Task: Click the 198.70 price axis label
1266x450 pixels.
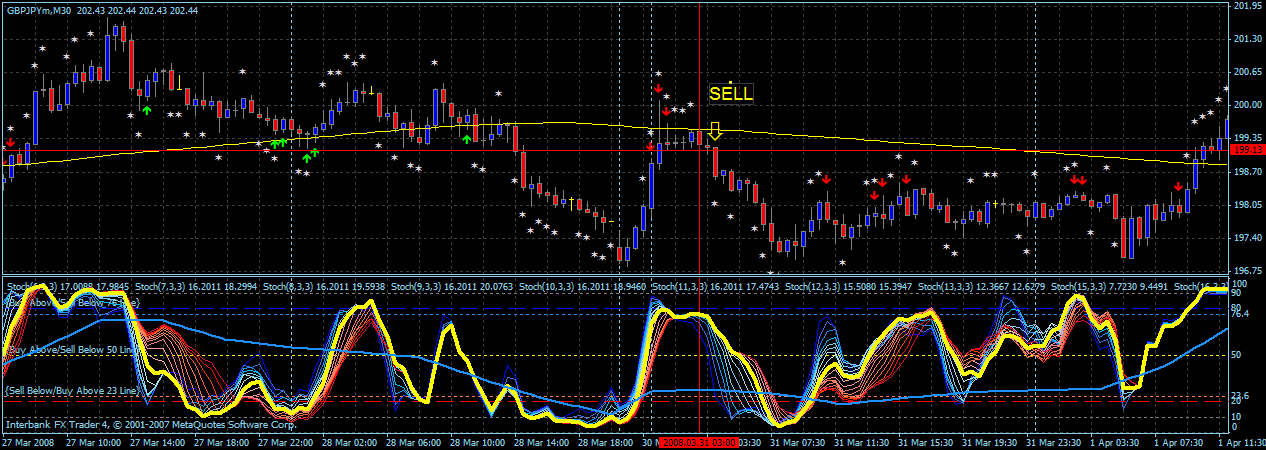Action: [1246, 172]
